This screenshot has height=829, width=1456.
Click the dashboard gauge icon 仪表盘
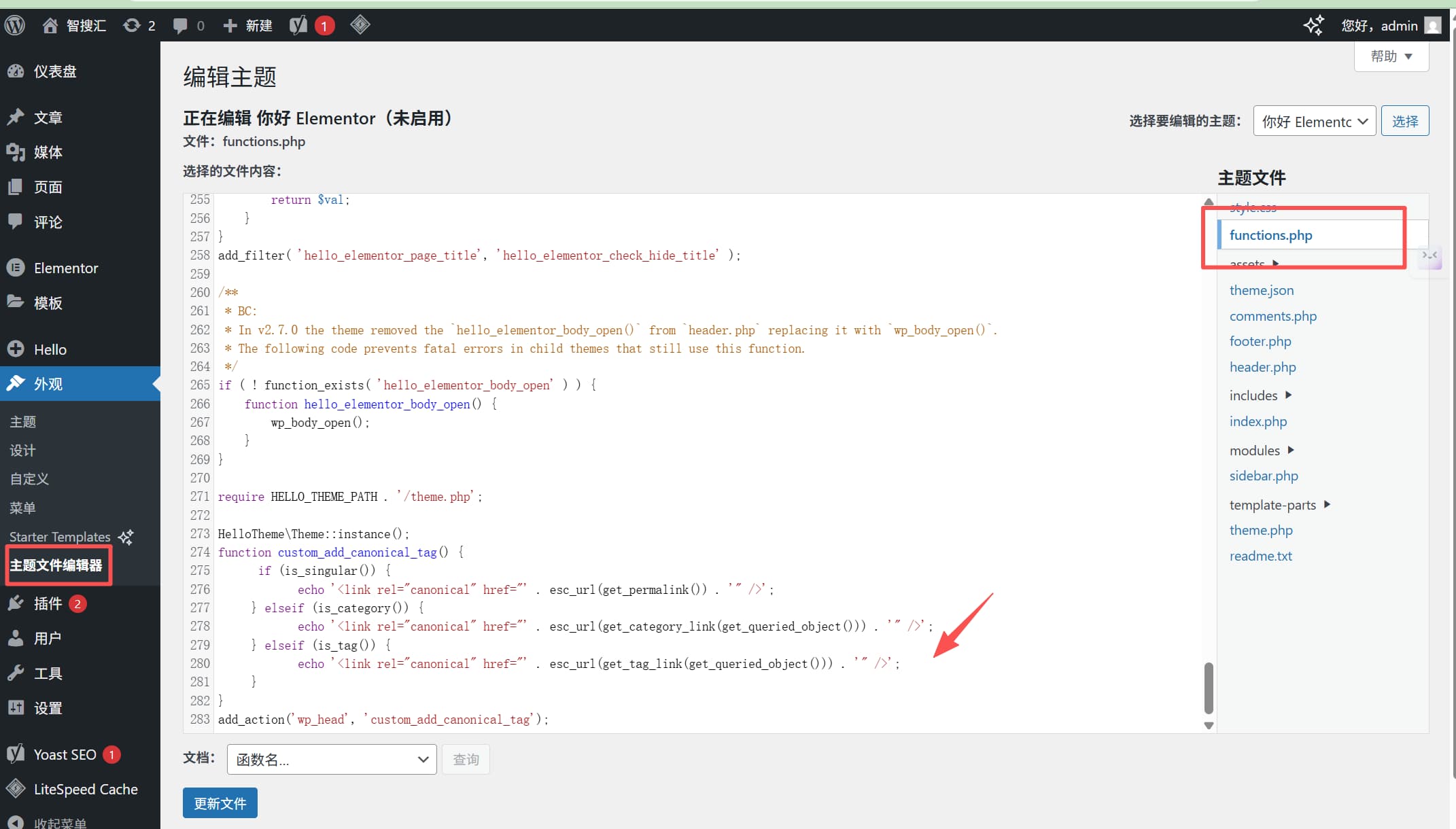tap(16, 71)
